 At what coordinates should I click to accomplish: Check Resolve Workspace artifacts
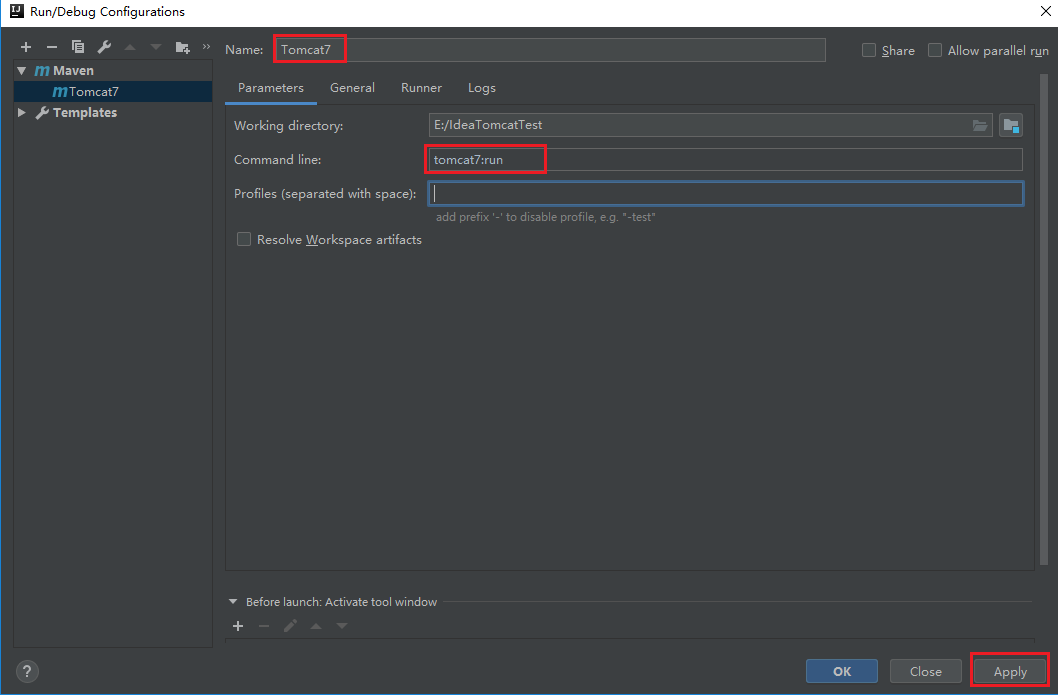click(244, 240)
